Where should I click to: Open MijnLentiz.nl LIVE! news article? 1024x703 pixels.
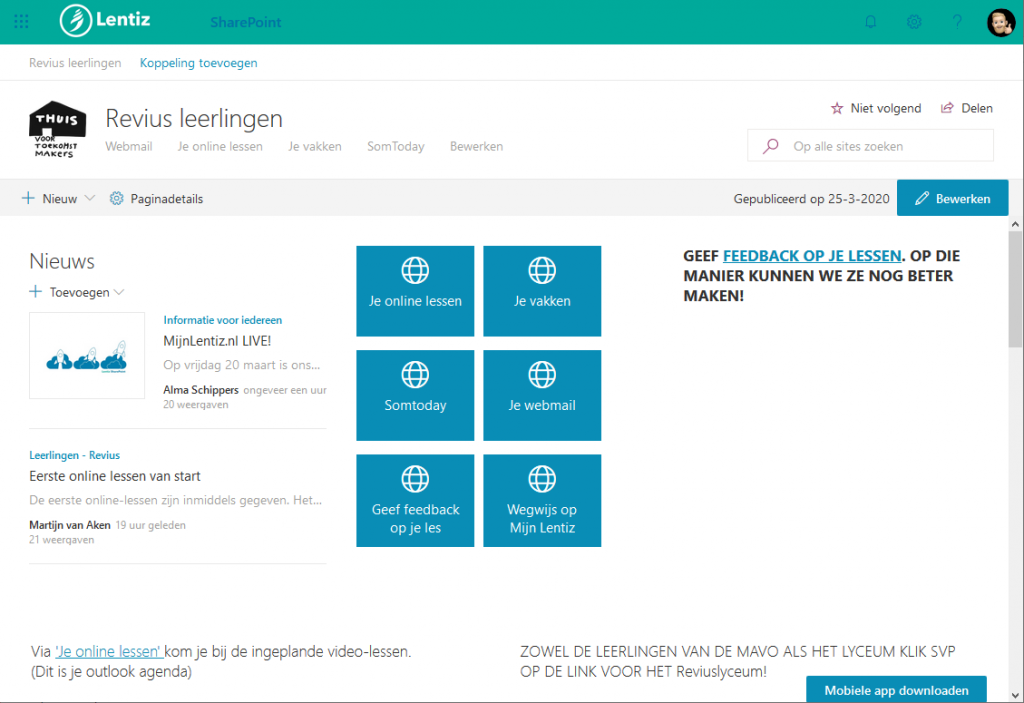pos(217,340)
